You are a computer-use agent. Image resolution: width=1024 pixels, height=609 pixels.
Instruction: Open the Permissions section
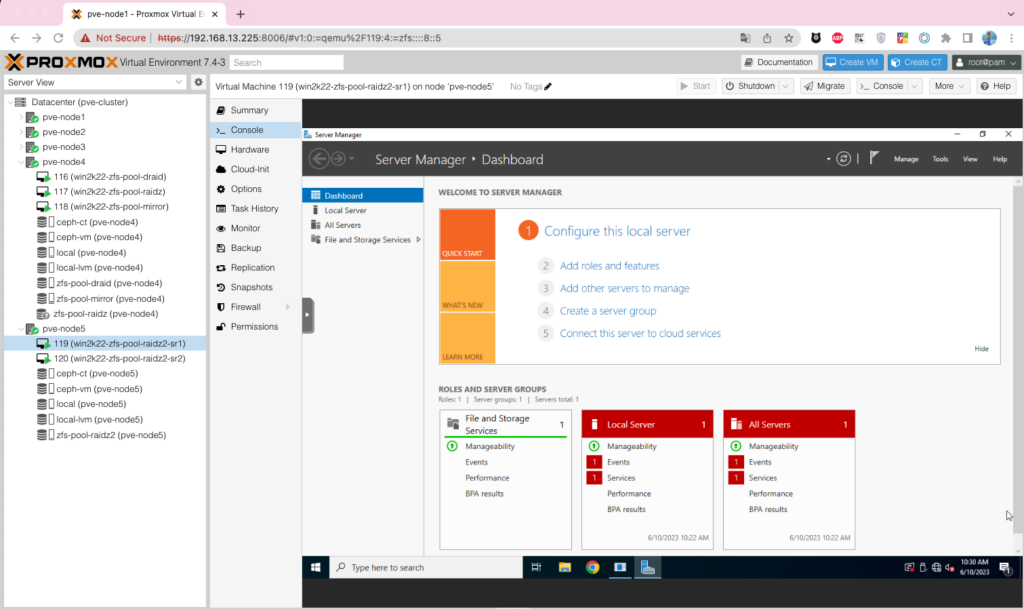255,326
